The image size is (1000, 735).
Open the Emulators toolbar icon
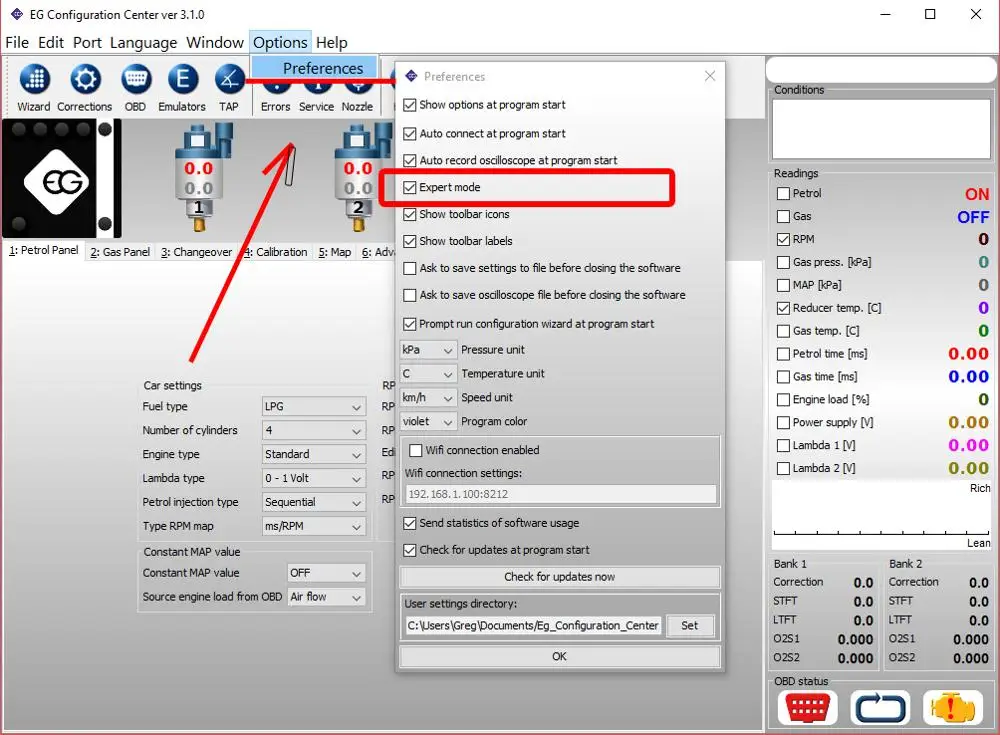click(x=182, y=79)
